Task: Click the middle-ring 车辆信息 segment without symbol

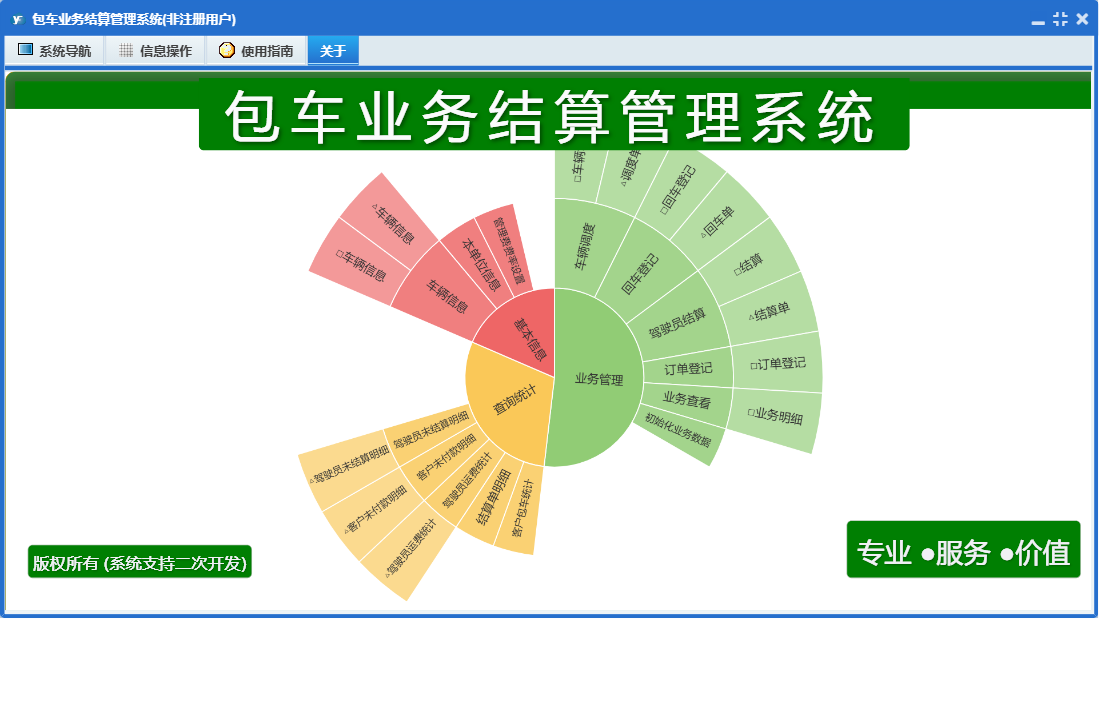Action: [447, 296]
